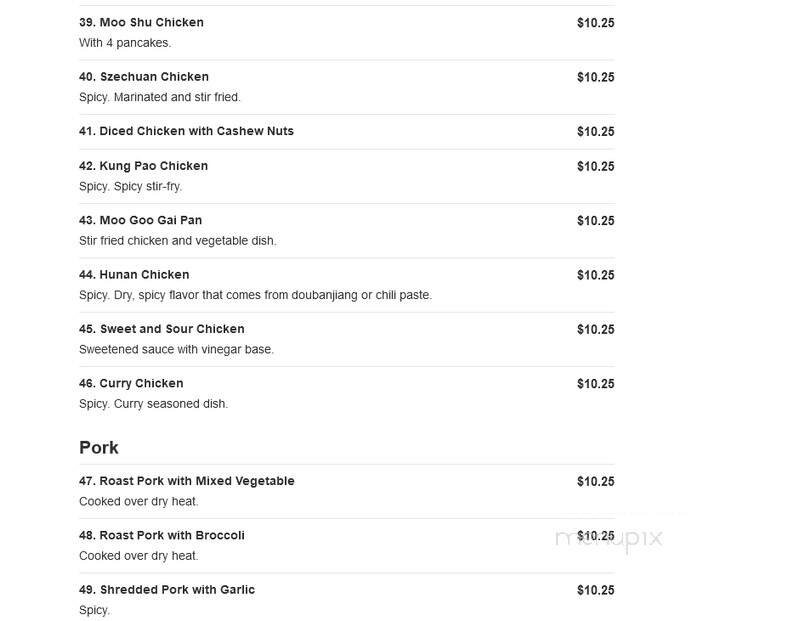Click the Moo Shu Chicken item title

click(141, 23)
